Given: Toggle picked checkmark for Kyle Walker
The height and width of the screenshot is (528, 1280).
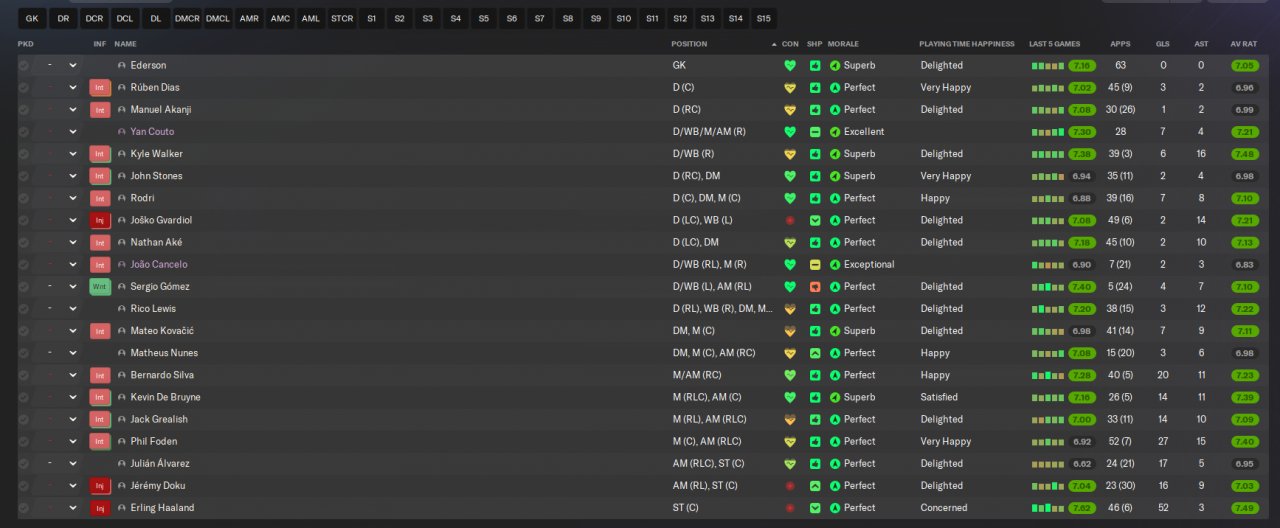Looking at the screenshot, I should tap(23, 154).
